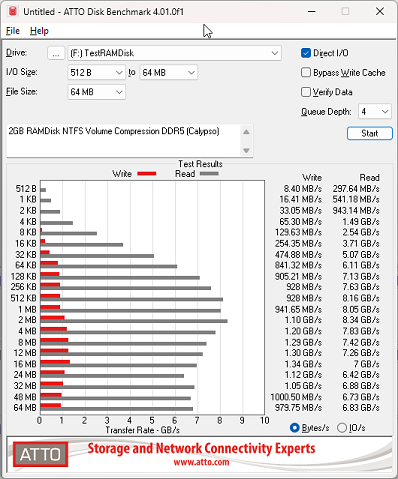Click the write value 8.40 MB/s

(303, 189)
